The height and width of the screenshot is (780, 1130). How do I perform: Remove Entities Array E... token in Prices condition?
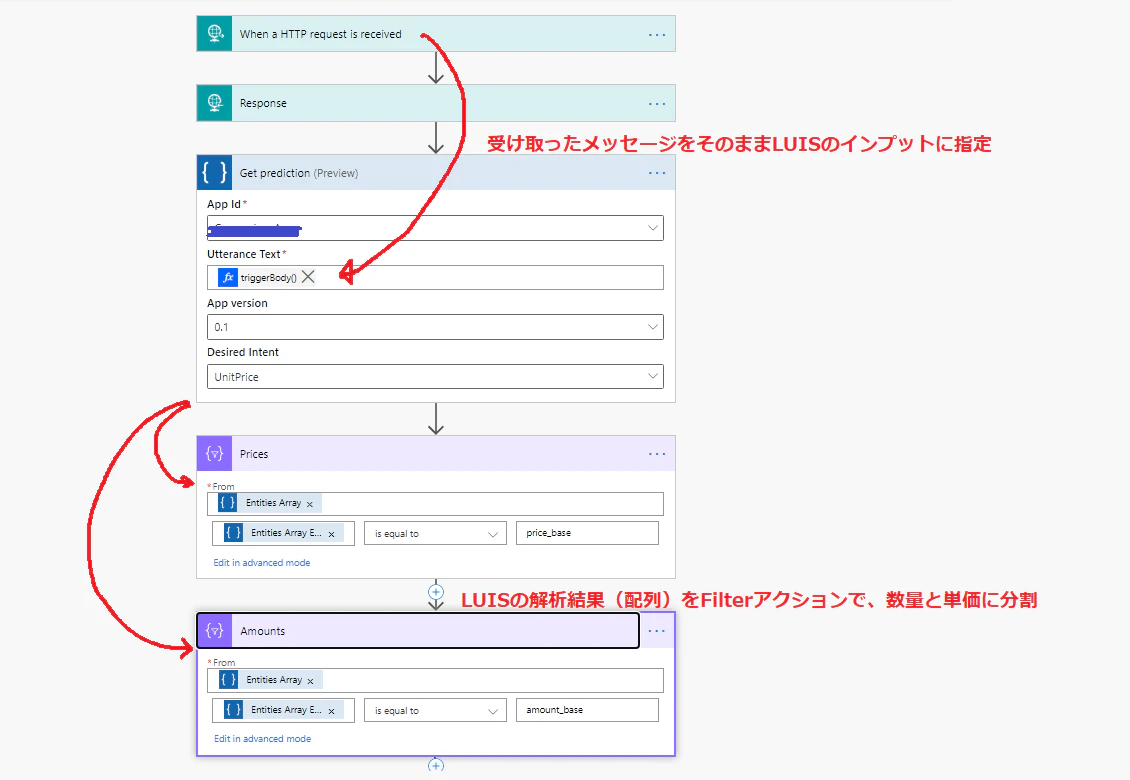tap(332, 534)
